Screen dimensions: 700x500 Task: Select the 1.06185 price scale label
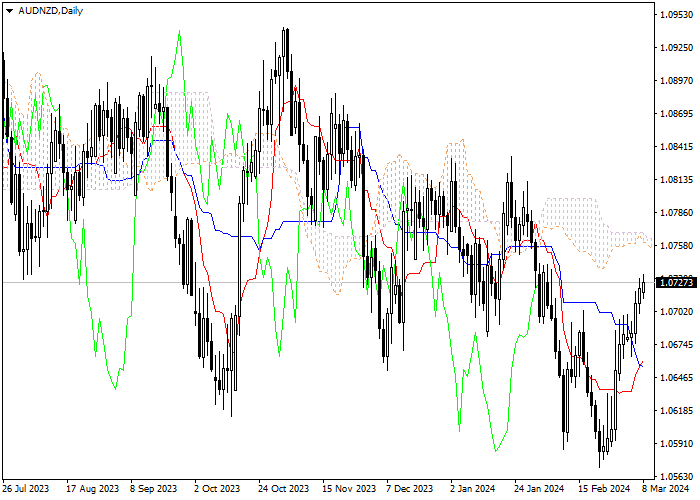pos(676,410)
